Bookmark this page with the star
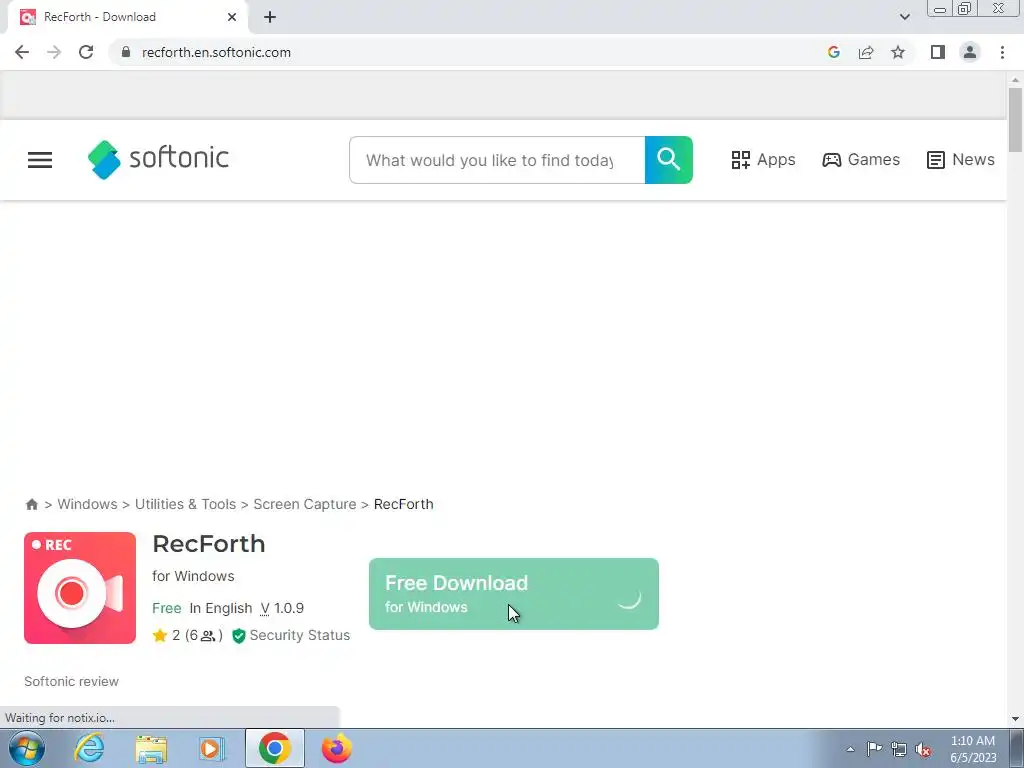The height and width of the screenshot is (768, 1024). [898, 52]
